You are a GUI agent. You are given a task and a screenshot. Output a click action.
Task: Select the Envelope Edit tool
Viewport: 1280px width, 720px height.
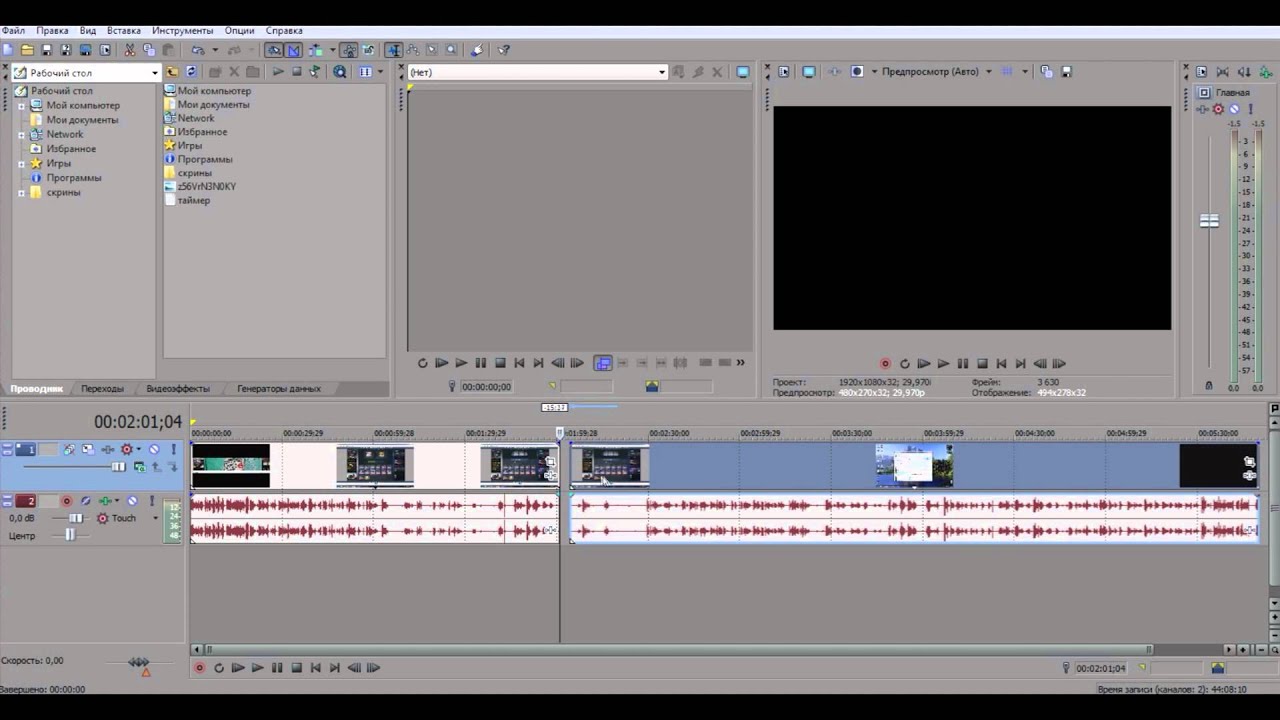coord(413,50)
